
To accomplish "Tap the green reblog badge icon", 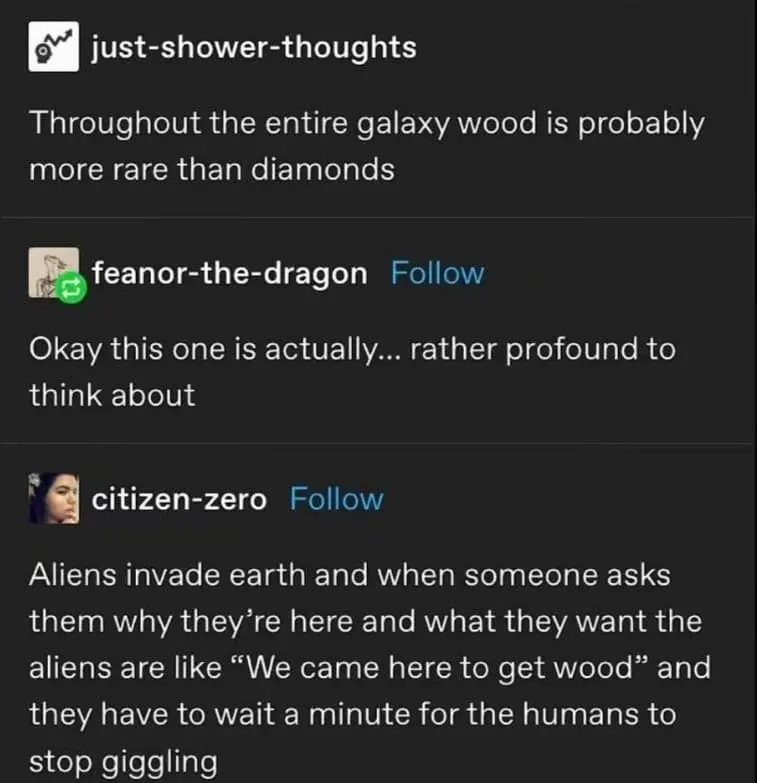I will tap(71, 288).
